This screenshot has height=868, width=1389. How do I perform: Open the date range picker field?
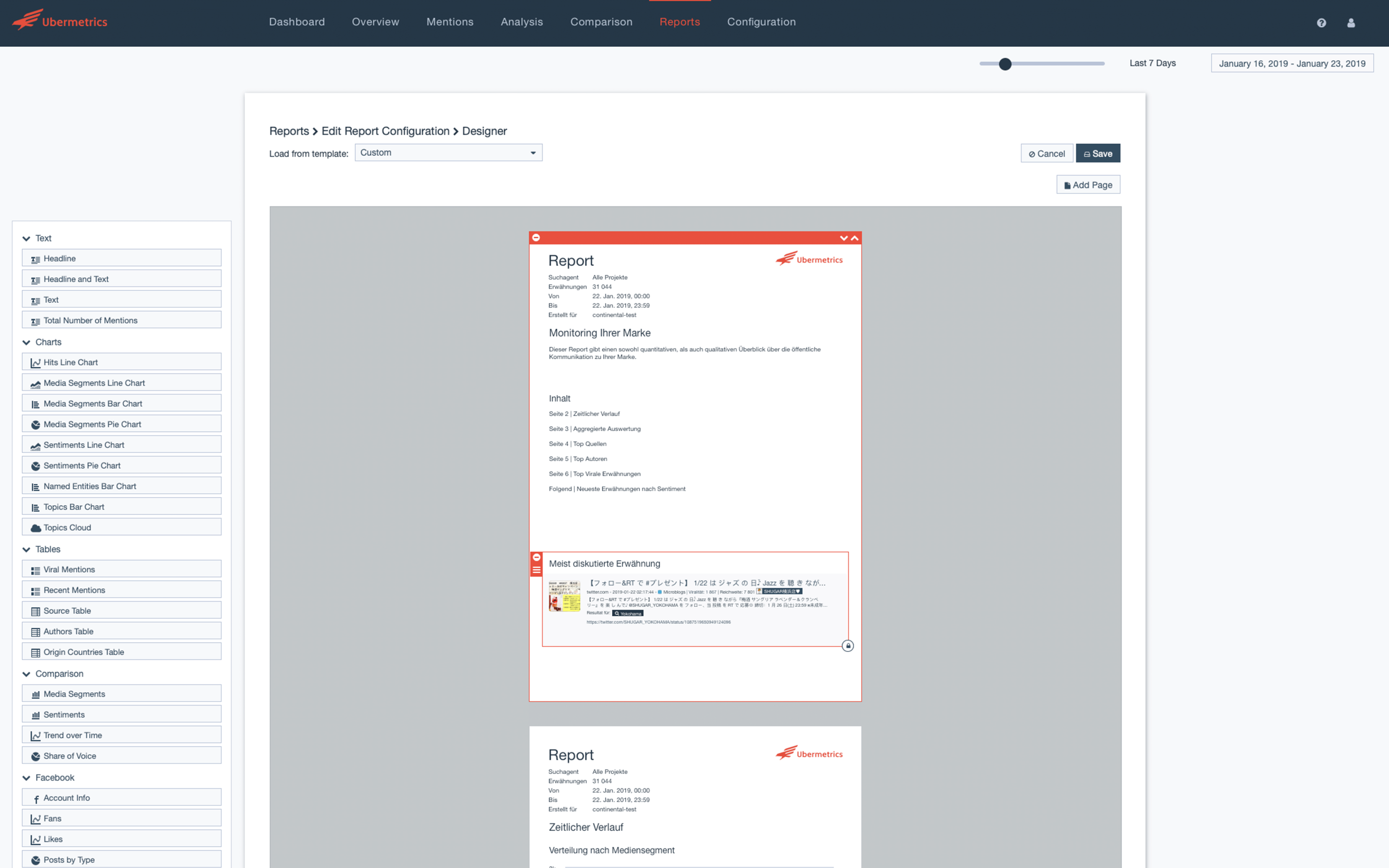pos(1292,63)
